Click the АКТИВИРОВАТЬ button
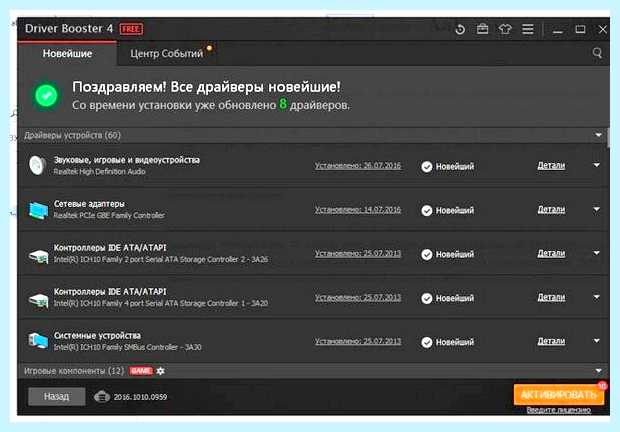This screenshot has height=432, width=620. [559, 394]
